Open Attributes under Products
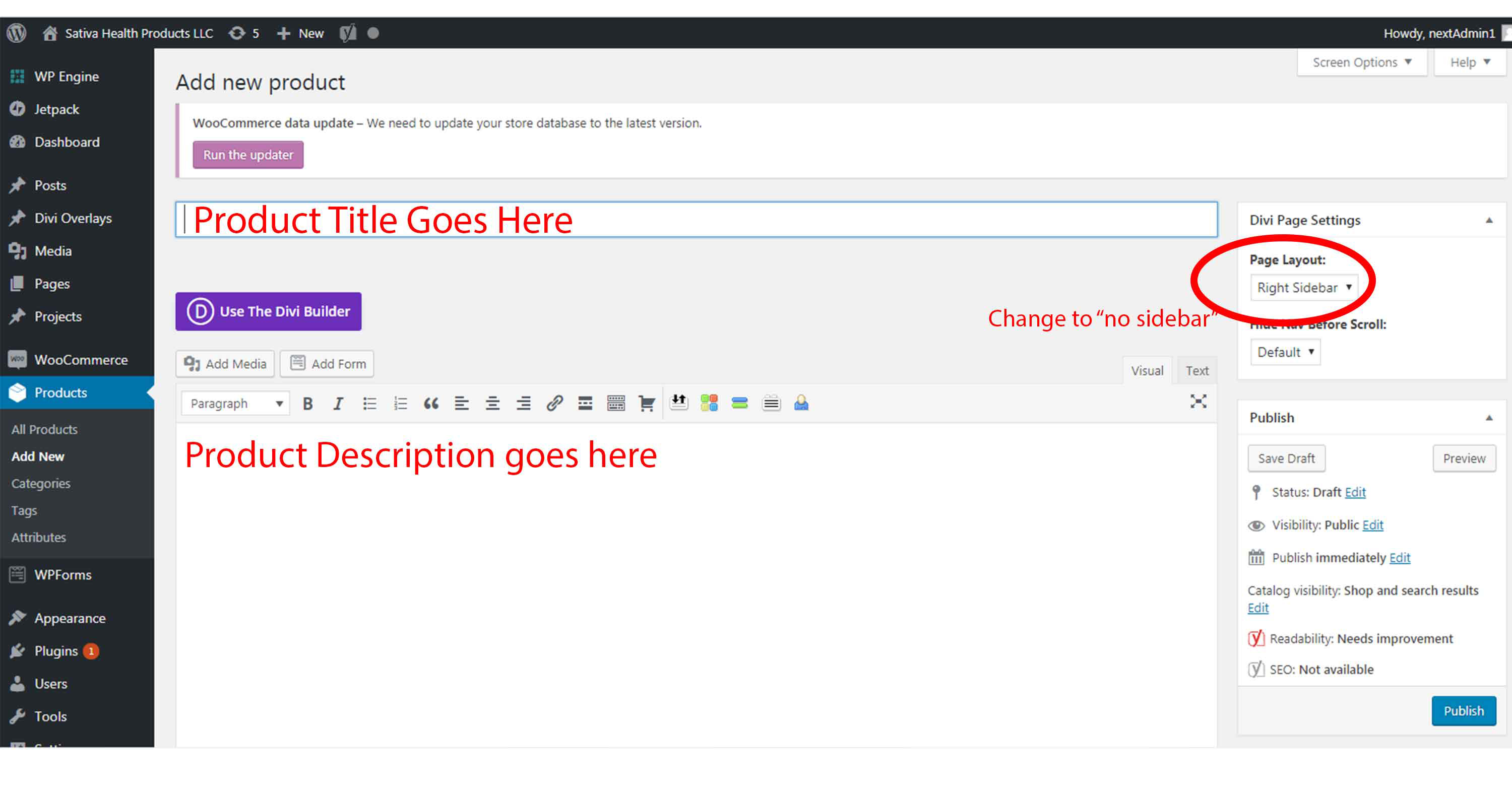Screen dimensions: 1512x792 pyautogui.click(x=39, y=538)
